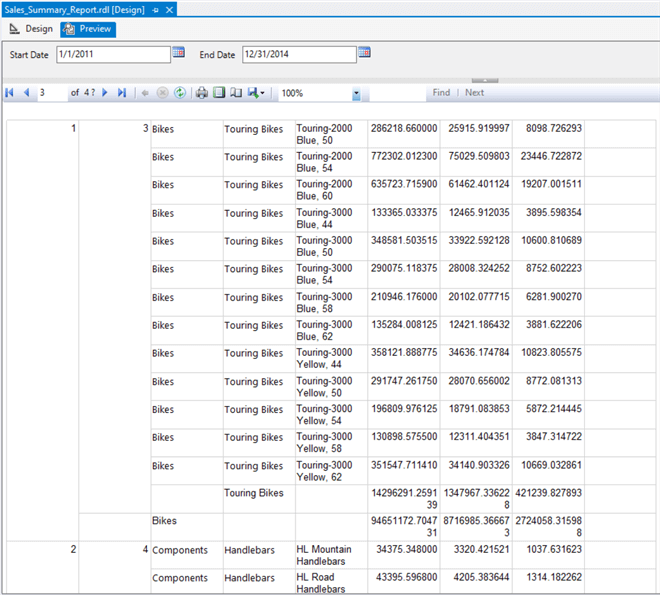Click the current page number box
Image resolution: width=660 pixels, height=595 pixels.
click(53, 93)
